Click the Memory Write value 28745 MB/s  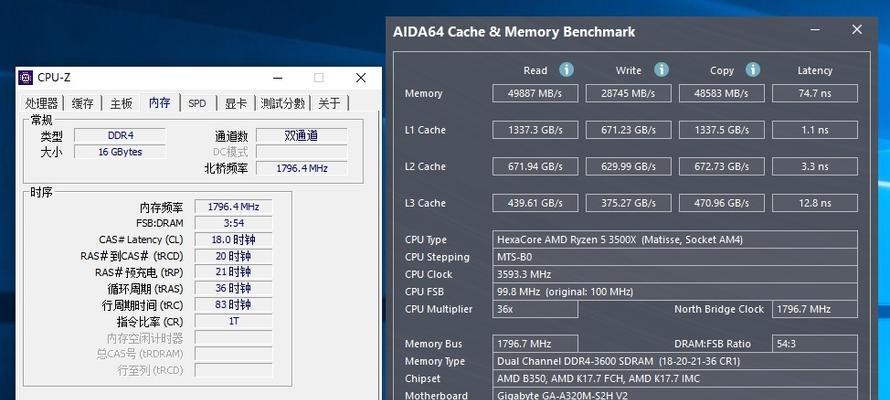[628, 94]
